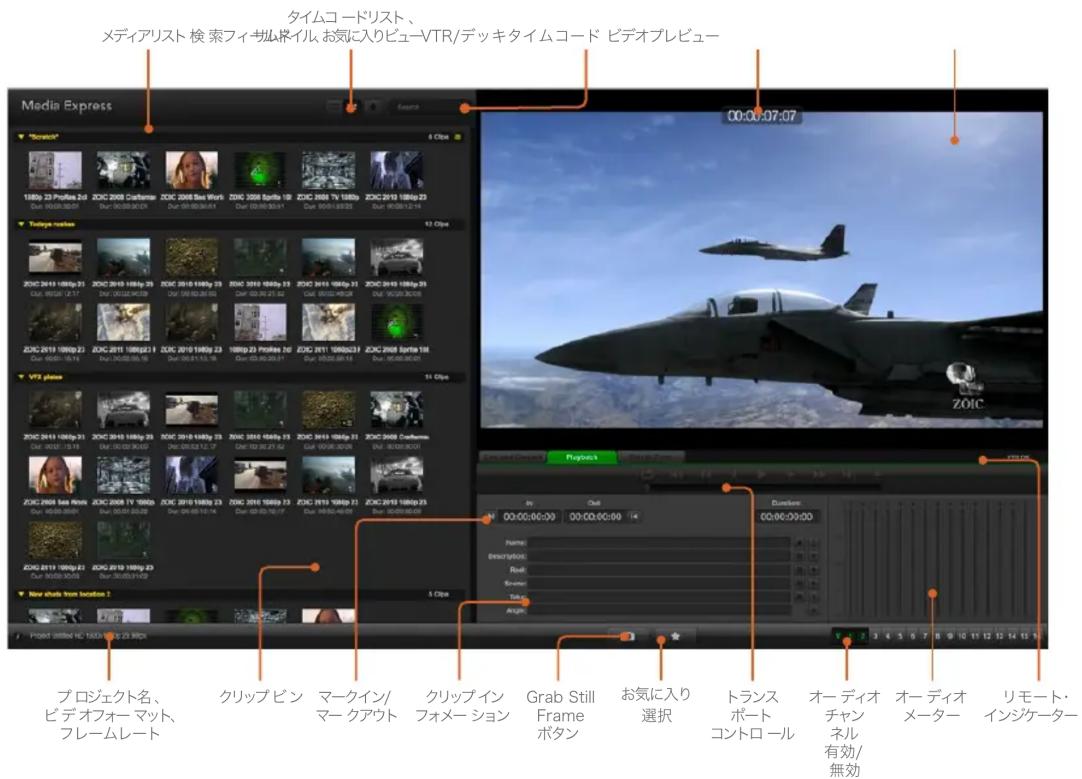The width and height of the screenshot is (1082, 779).
Task: Click the jog slider under transport buttons
Action: point(765,487)
